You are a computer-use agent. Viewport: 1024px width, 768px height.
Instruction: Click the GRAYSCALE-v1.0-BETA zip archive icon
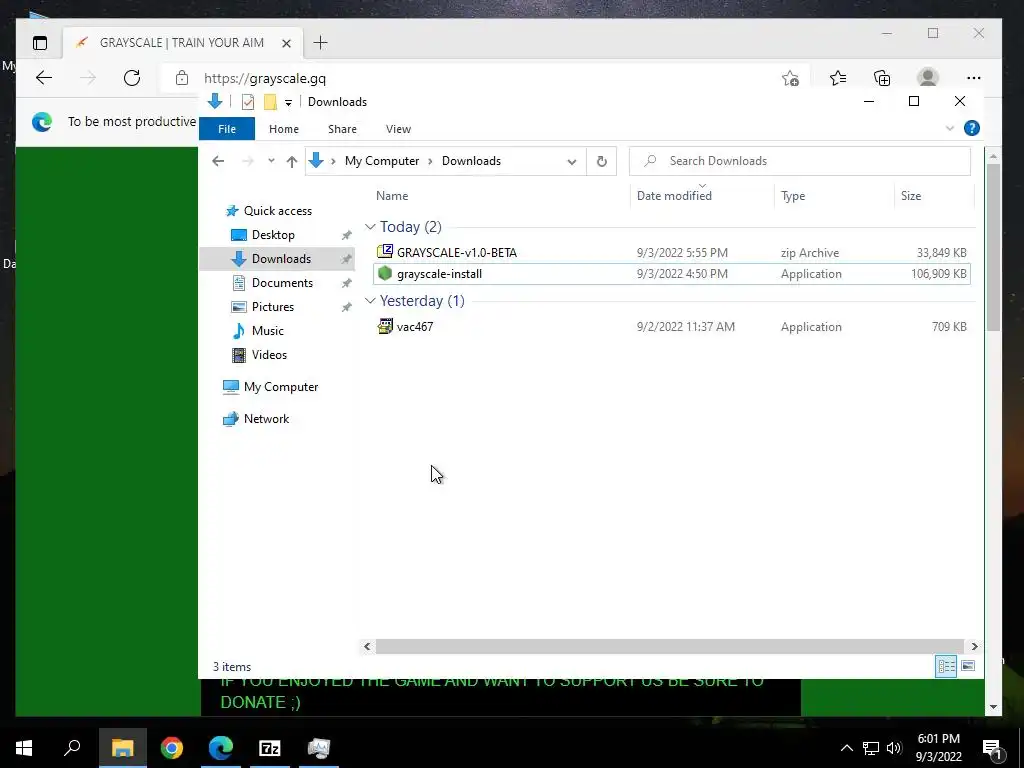[x=385, y=251]
